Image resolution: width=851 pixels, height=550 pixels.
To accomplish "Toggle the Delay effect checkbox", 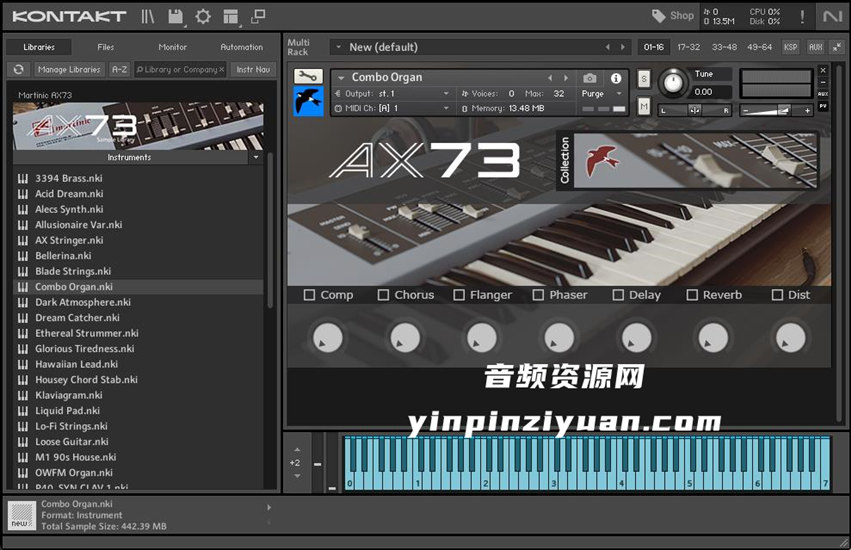I will 618,295.
